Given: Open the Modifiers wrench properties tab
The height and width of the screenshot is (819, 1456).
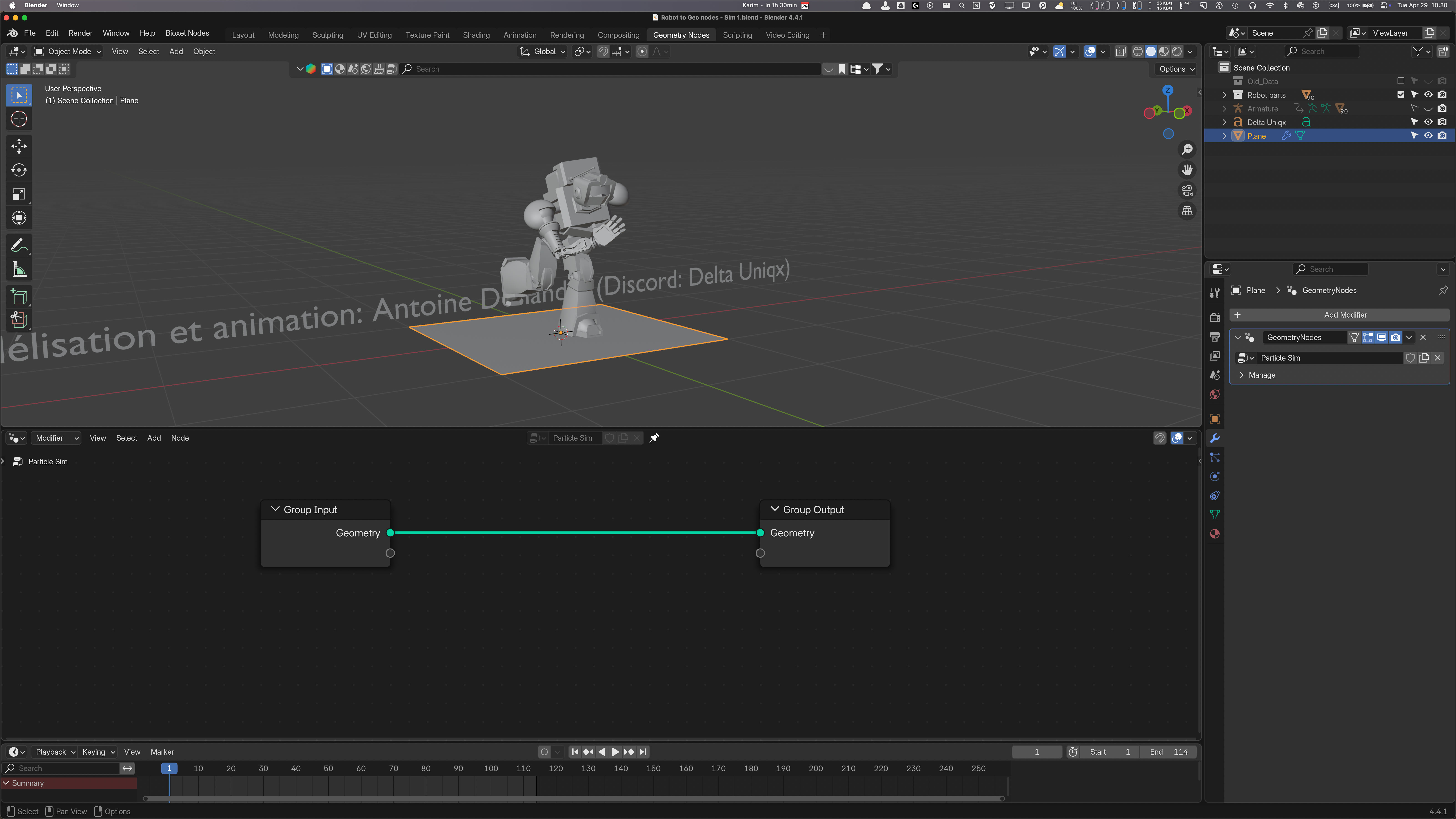Looking at the screenshot, I should coord(1215,438).
